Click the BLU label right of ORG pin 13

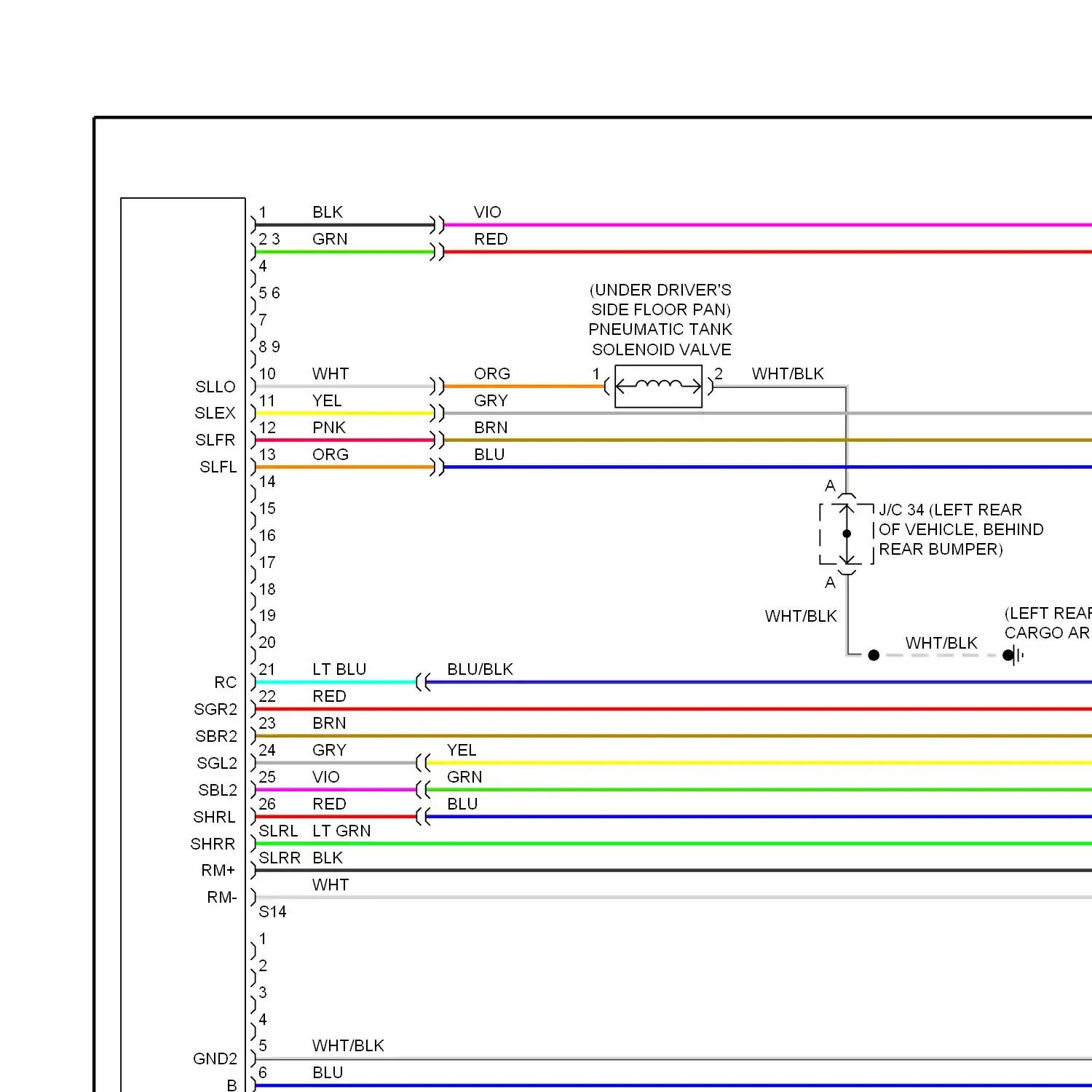[x=489, y=454]
